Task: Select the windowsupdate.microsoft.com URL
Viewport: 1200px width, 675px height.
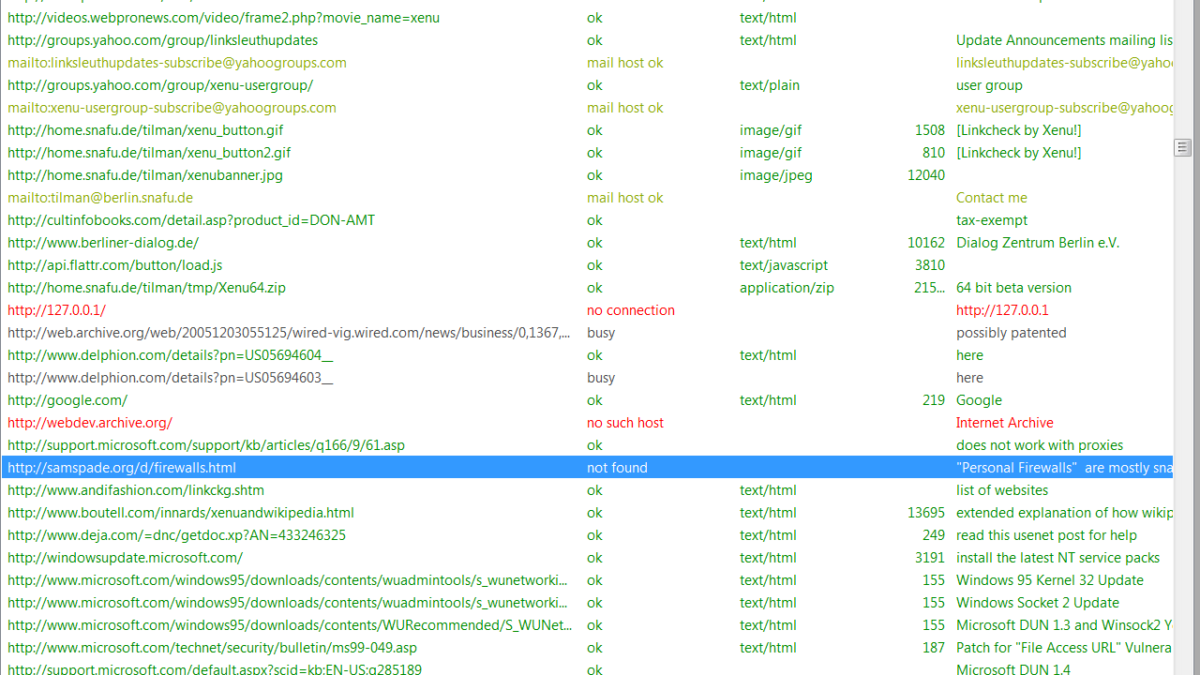Action: pos(125,558)
